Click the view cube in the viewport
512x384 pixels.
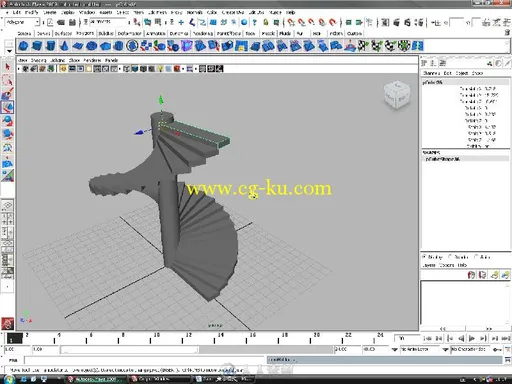pyautogui.click(x=396, y=95)
